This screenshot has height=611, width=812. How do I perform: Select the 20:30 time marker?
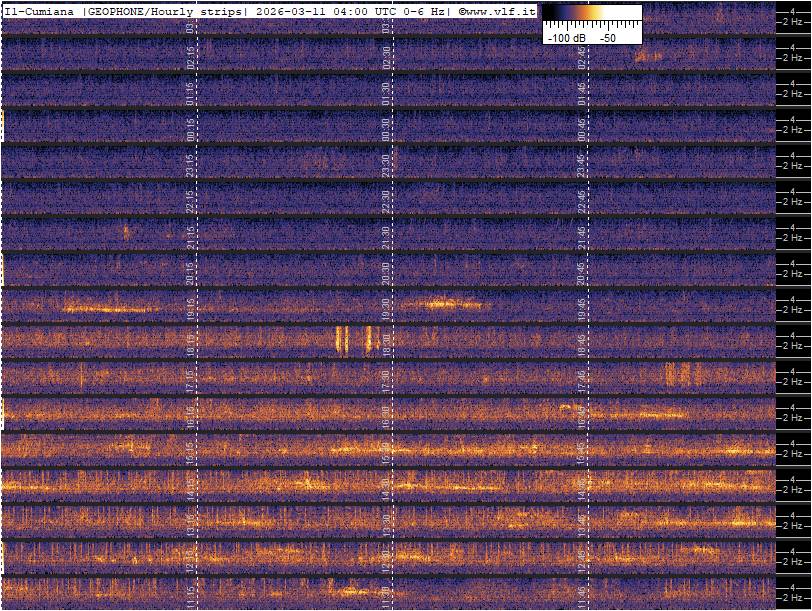coord(386,273)
